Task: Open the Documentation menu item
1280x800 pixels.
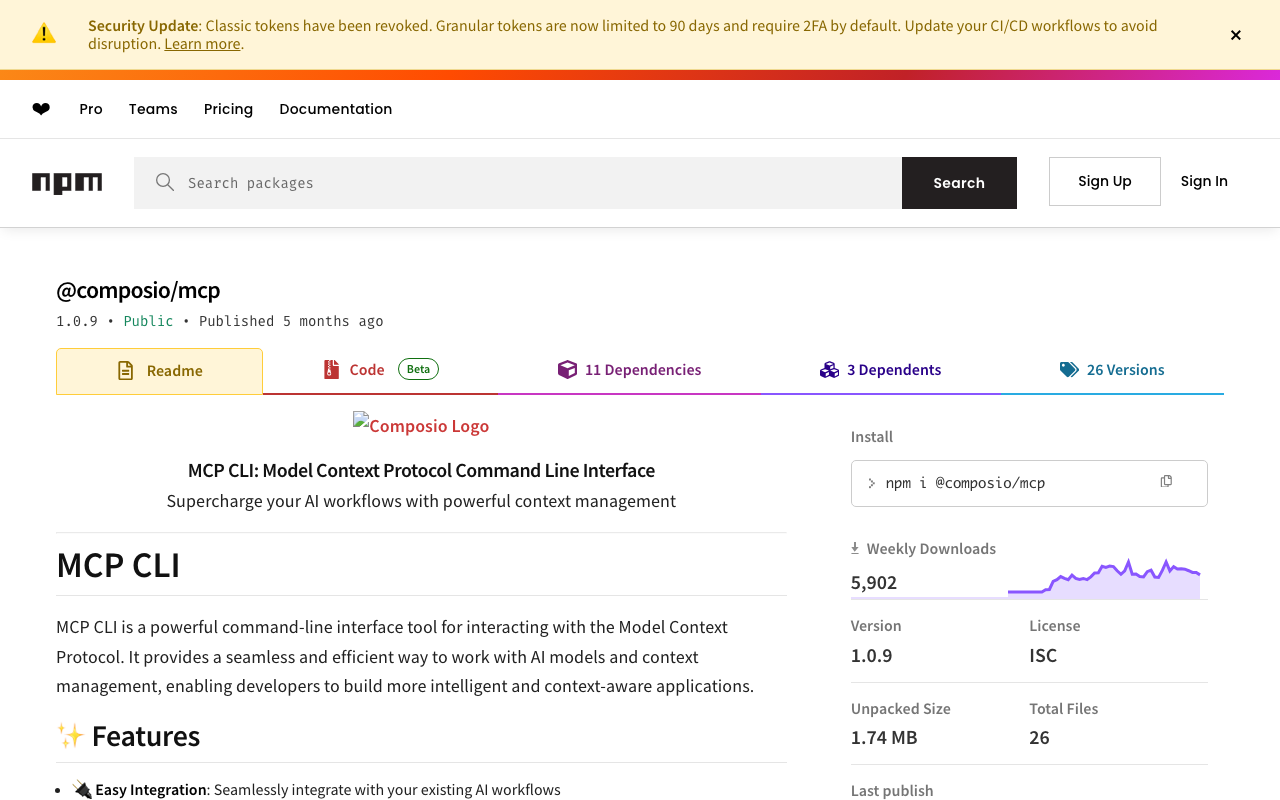Action: [335, 109]
